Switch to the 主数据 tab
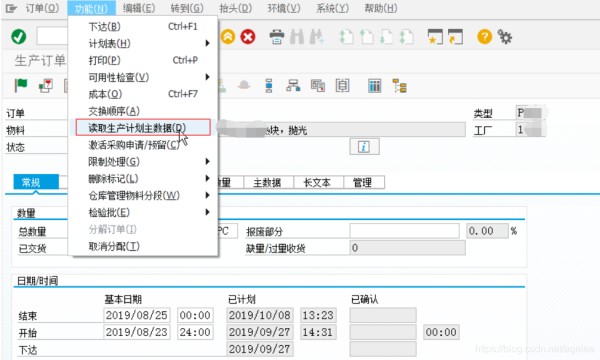The width and height of the screenshot is (600, 360). pyautogui.click(x=268, y=182)
